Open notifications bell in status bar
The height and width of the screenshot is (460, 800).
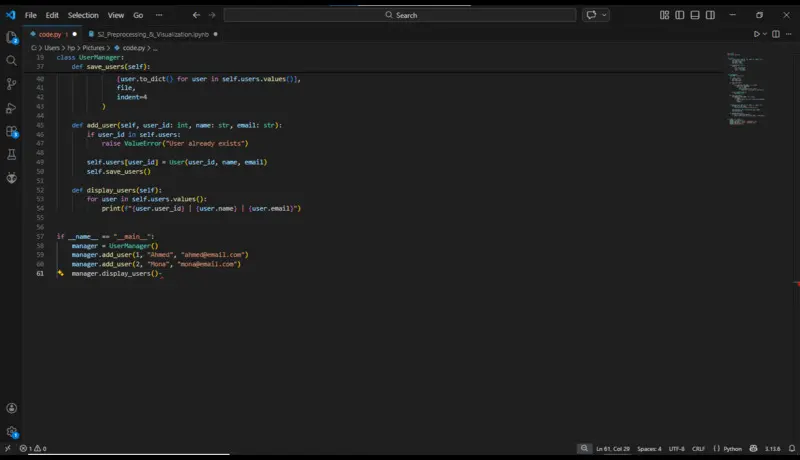coord(792,448)
